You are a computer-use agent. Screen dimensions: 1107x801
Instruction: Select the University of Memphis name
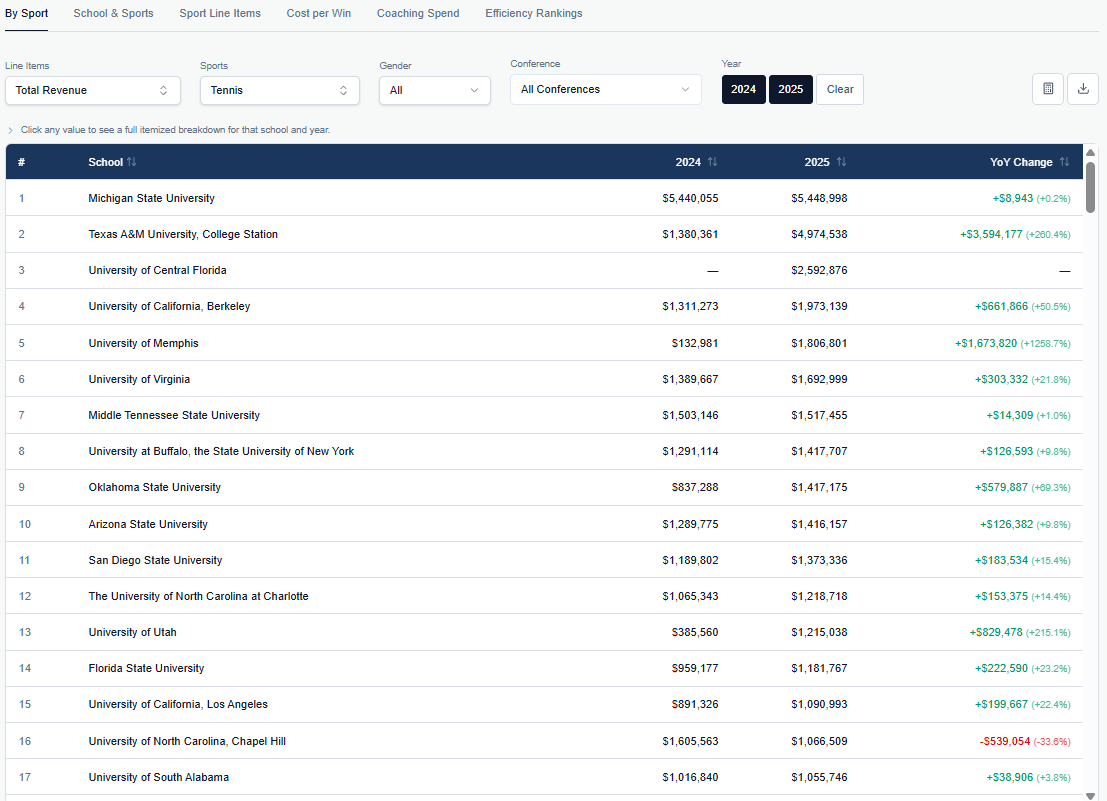143,343
